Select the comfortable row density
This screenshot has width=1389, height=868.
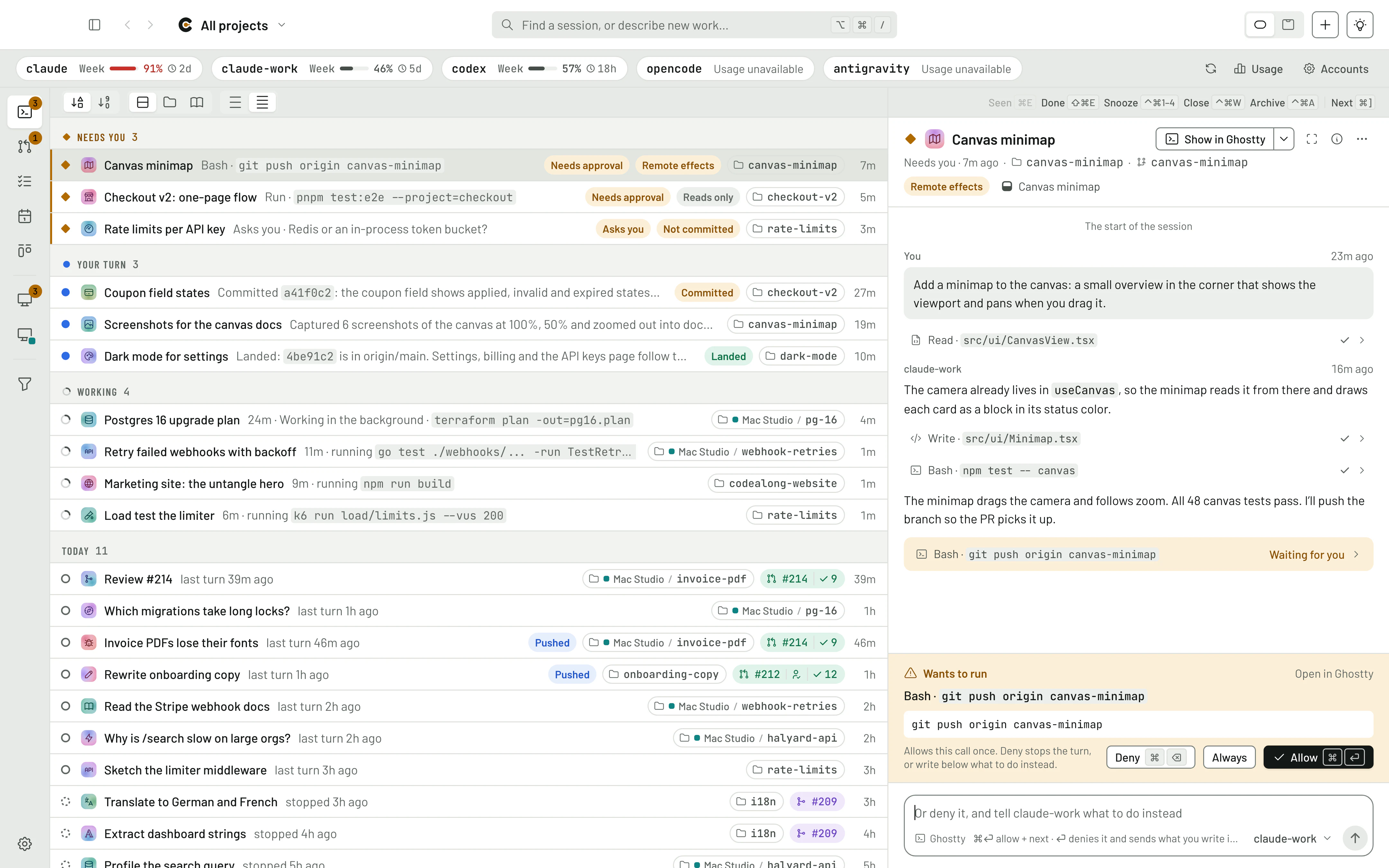235,102
